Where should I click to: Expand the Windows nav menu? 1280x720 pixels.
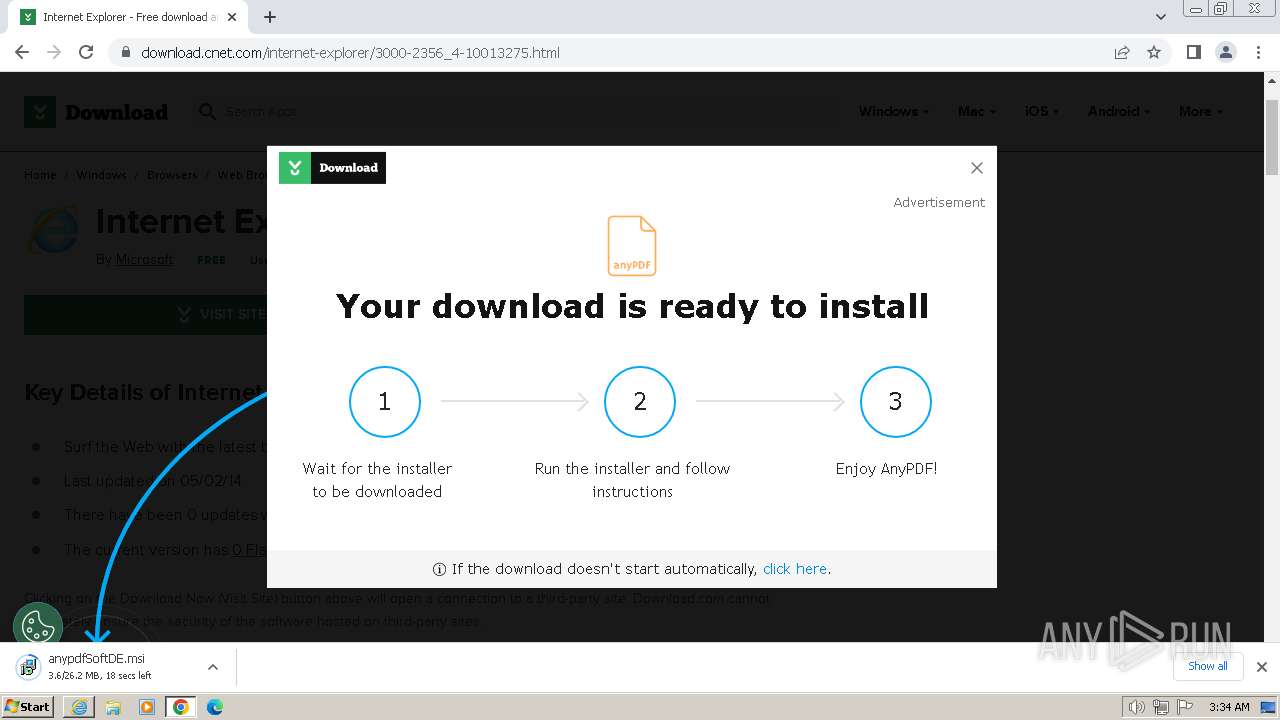click(x=893, y=111)
